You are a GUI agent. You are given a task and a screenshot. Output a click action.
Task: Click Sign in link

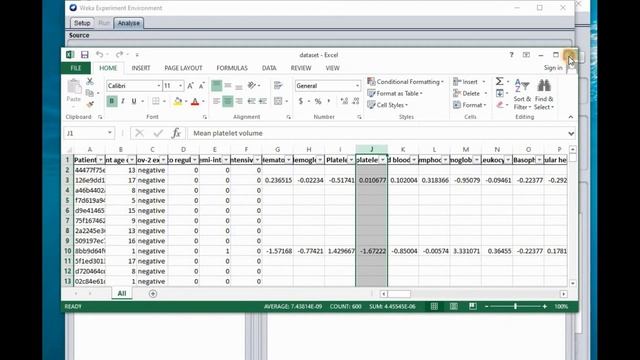tap(553, 68)
